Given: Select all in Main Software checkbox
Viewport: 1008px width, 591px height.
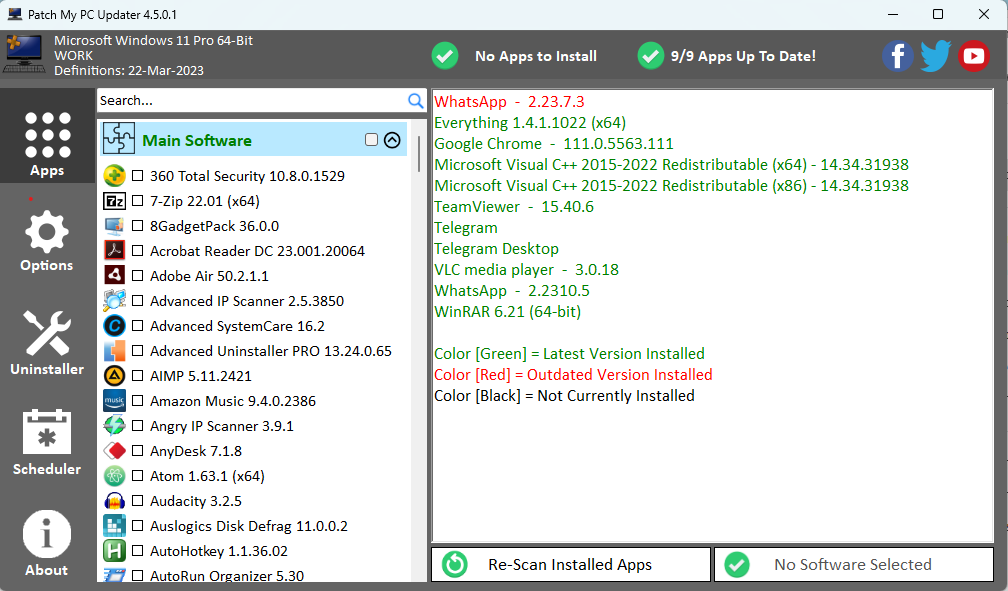Looking at the screenshot, I should tap(371, 140).
